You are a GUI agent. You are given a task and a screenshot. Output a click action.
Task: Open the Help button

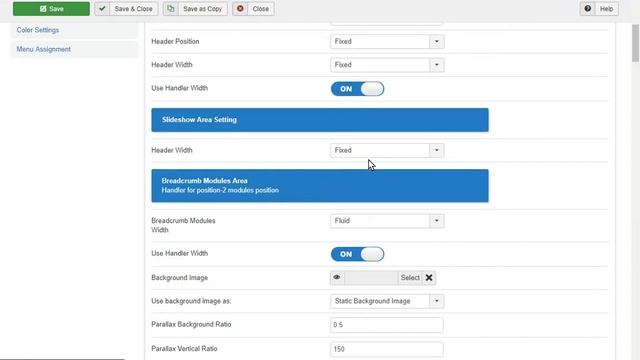click(599, 9)
